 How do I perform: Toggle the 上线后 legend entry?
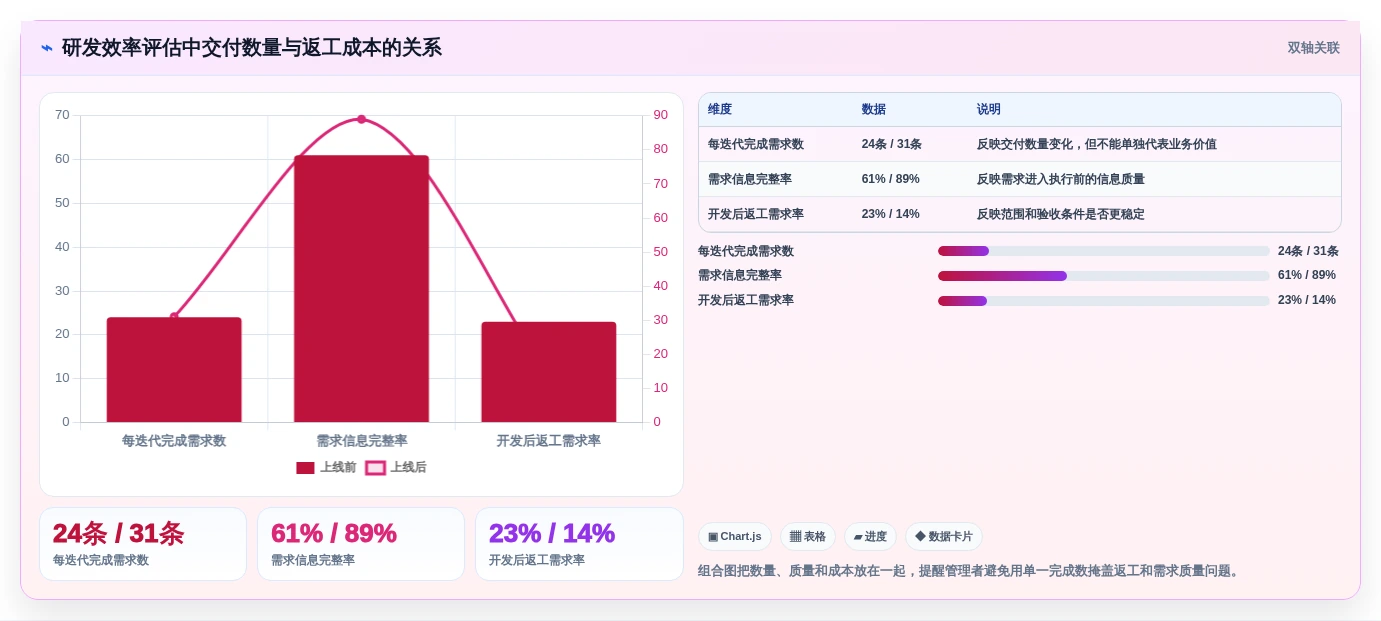pyautogui.click(x=396, y=467)
